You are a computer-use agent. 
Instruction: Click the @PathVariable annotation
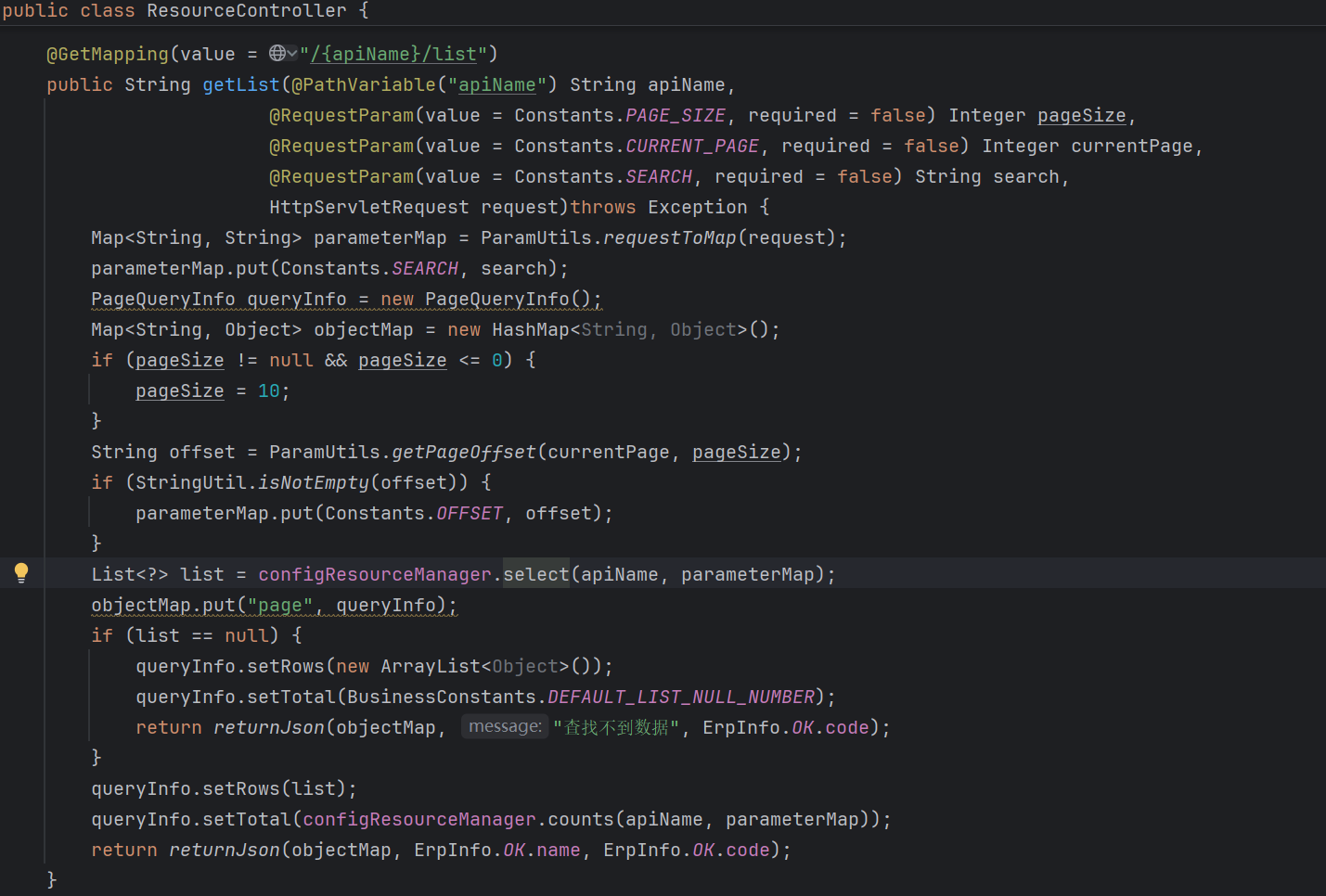pos(364,84)
